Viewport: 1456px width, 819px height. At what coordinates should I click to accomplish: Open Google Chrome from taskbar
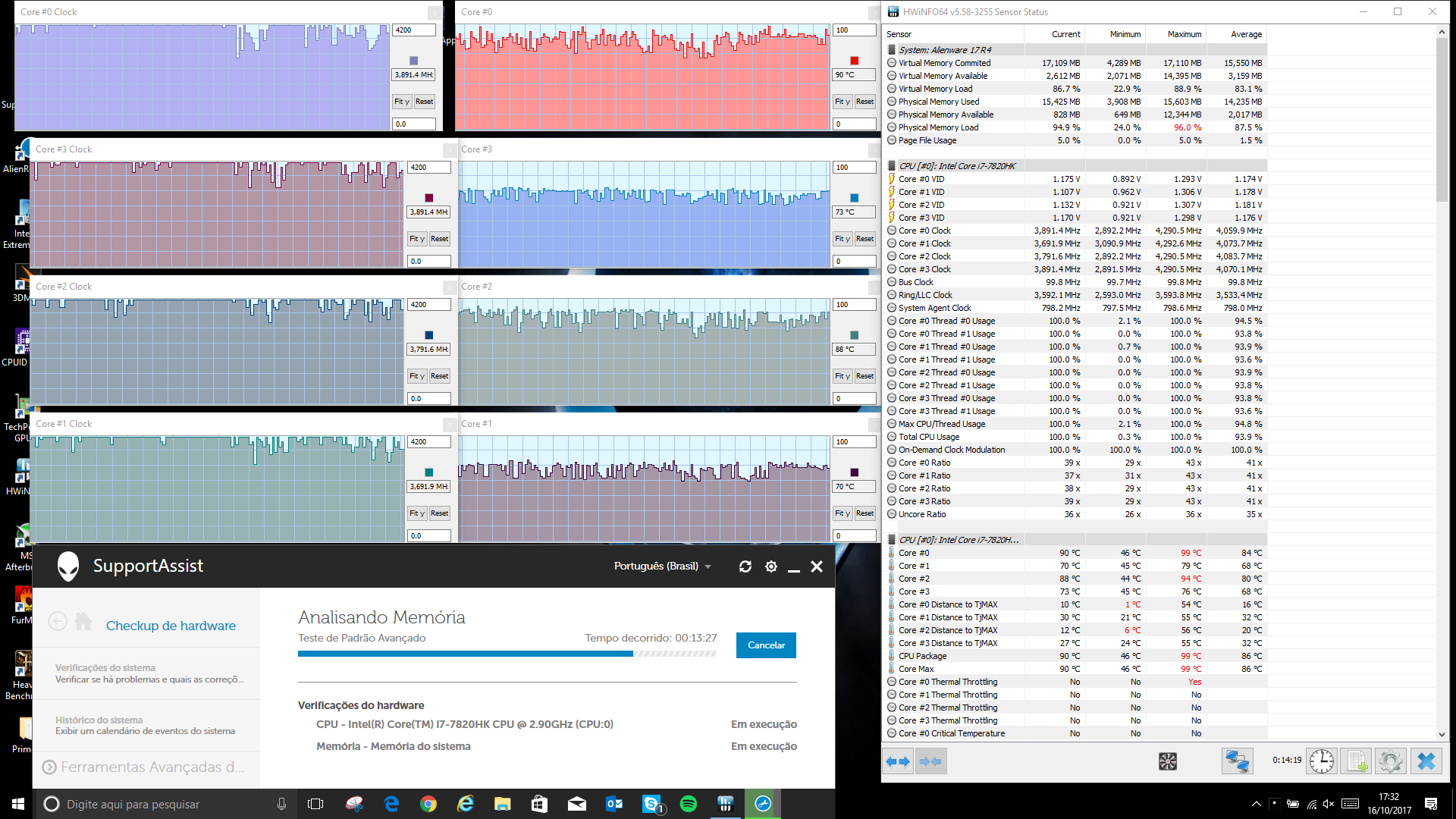point(428,804)
